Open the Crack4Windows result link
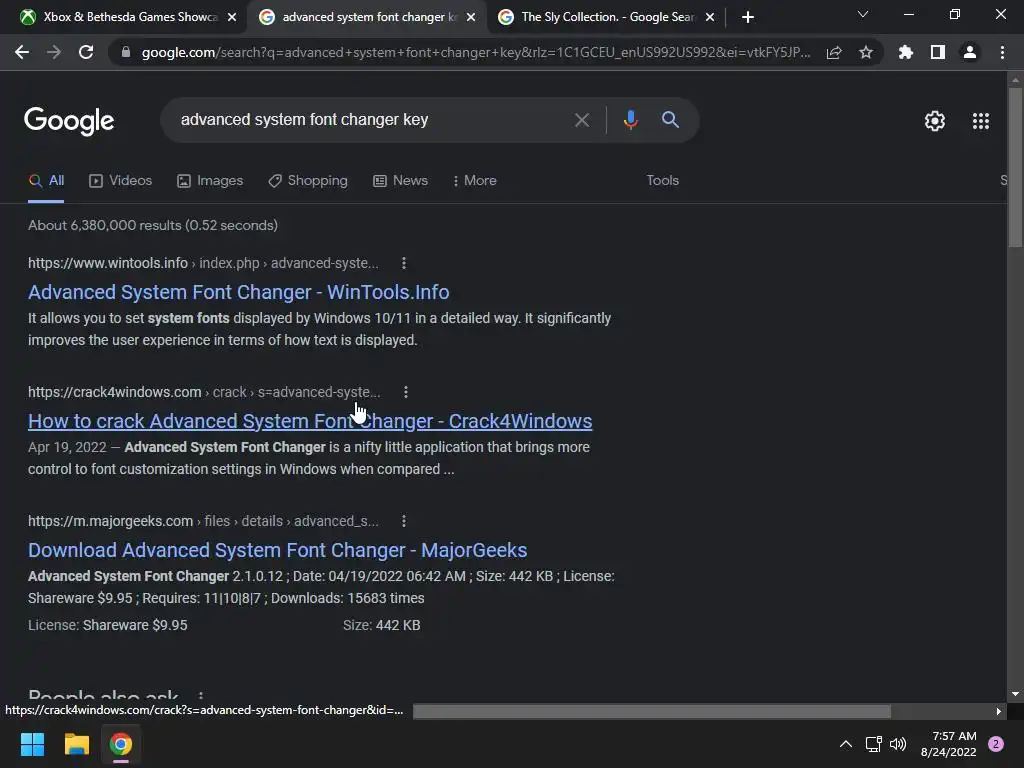This screenshot has height=768, width=1024. 310,421
